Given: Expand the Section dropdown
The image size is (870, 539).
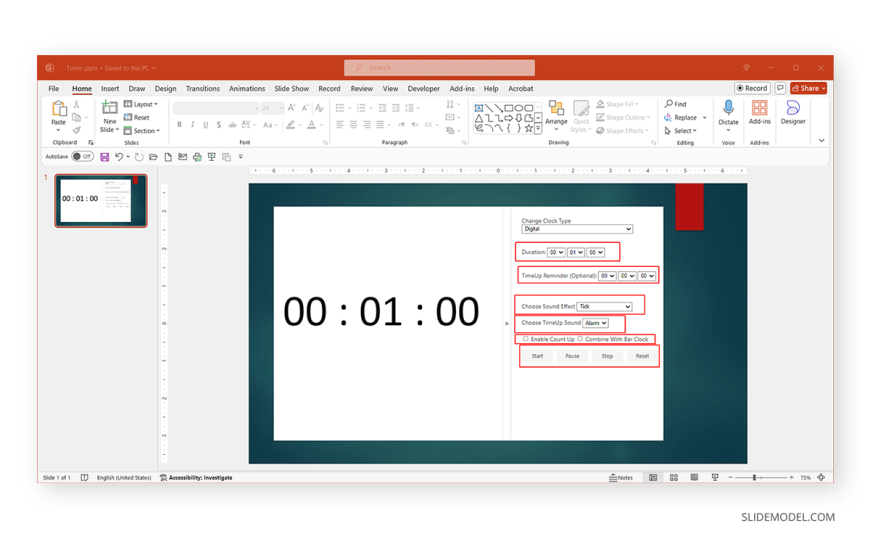Looking at the screenshot, I should 142,131.
